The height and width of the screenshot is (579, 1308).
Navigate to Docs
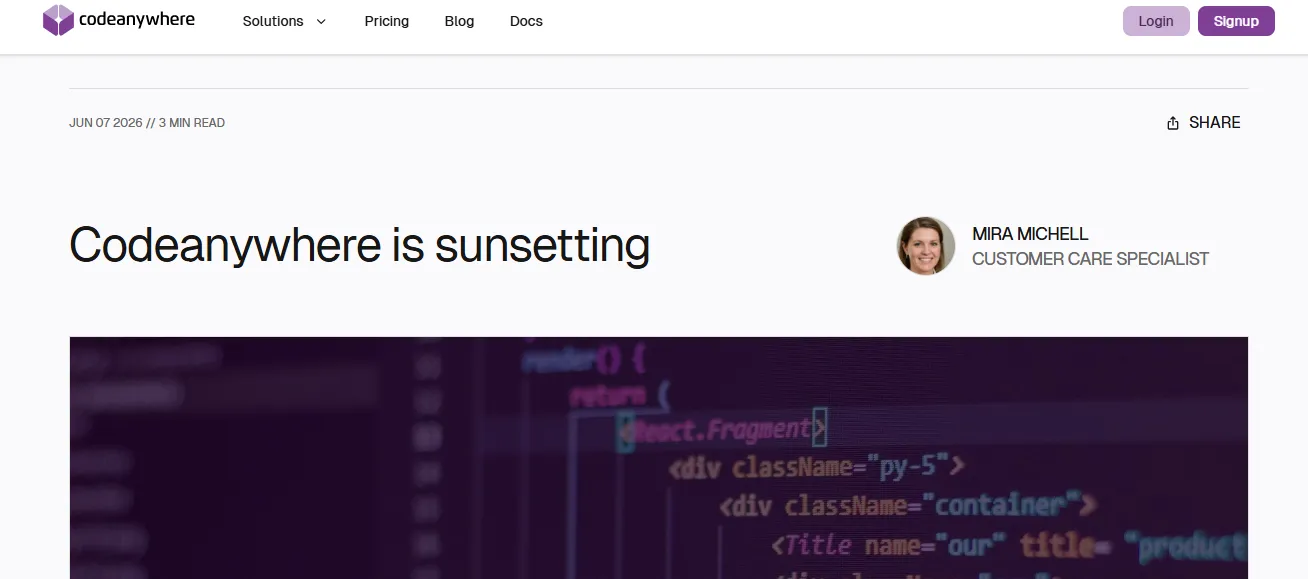click(x=526, y=21)
